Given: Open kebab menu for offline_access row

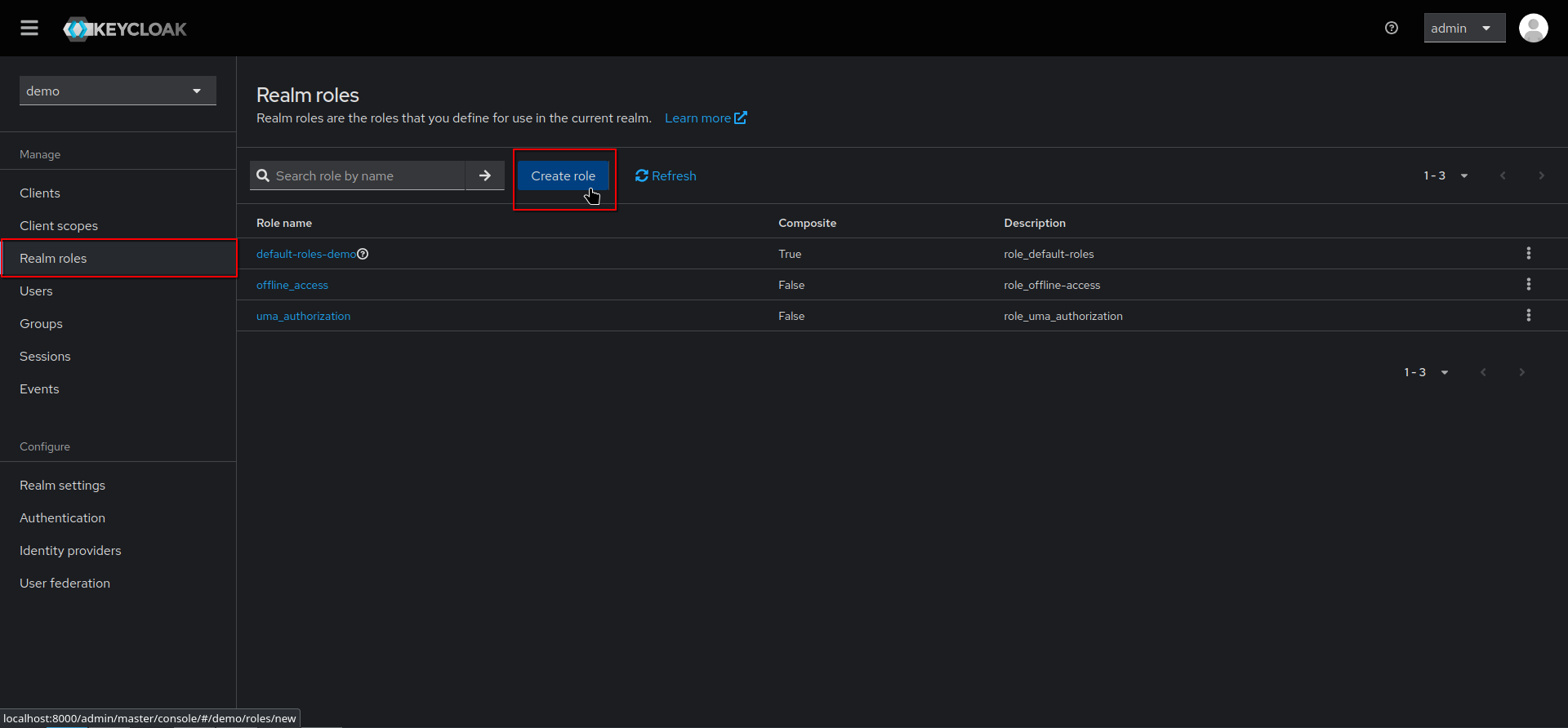Looking at the screenshot, I should 1529,285.
